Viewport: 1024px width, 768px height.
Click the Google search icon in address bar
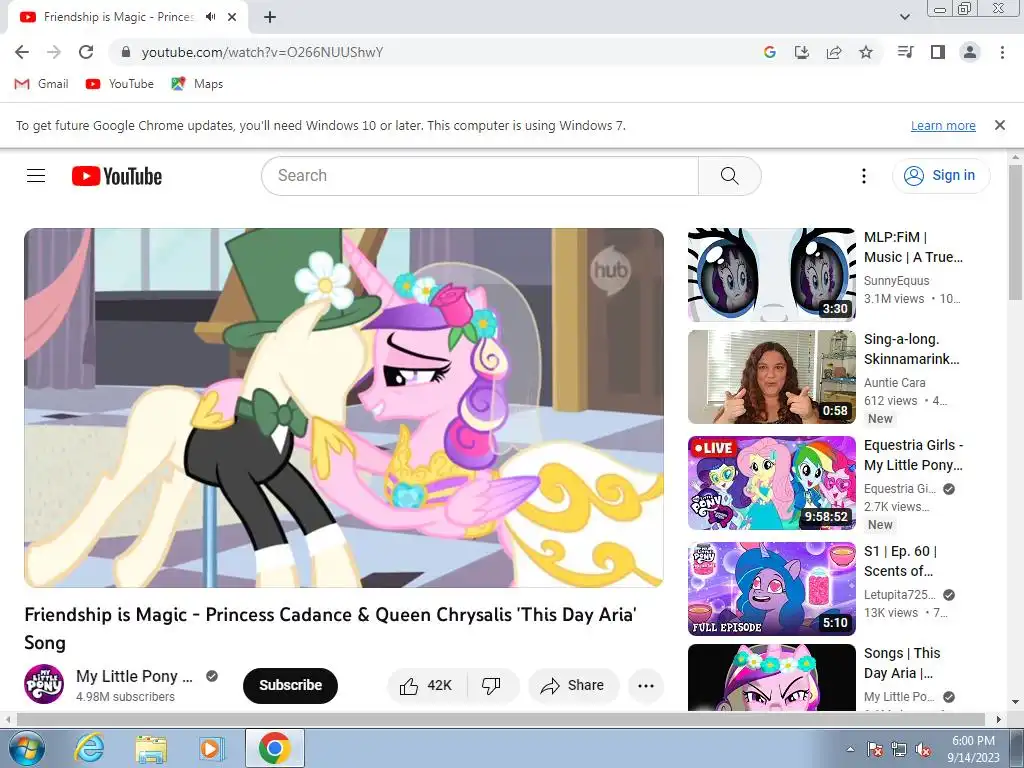[770, 52]
